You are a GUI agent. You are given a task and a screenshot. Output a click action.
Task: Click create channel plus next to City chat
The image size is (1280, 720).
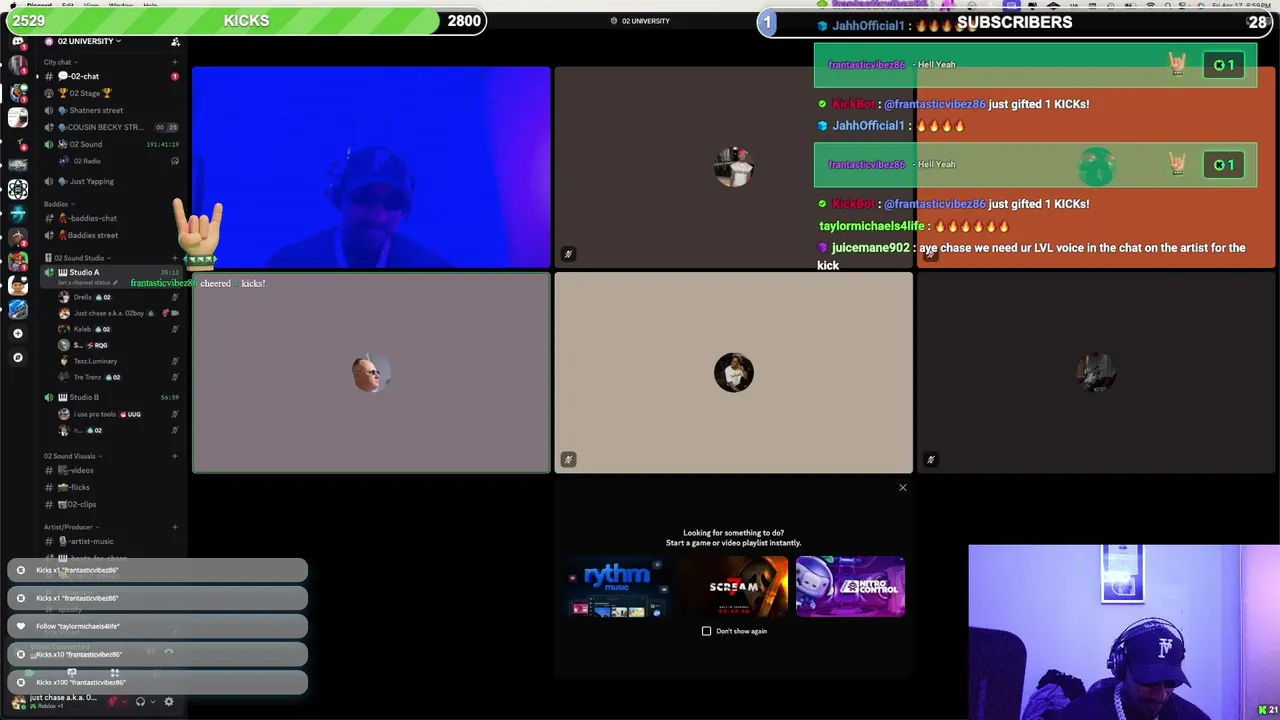[175, 62]
